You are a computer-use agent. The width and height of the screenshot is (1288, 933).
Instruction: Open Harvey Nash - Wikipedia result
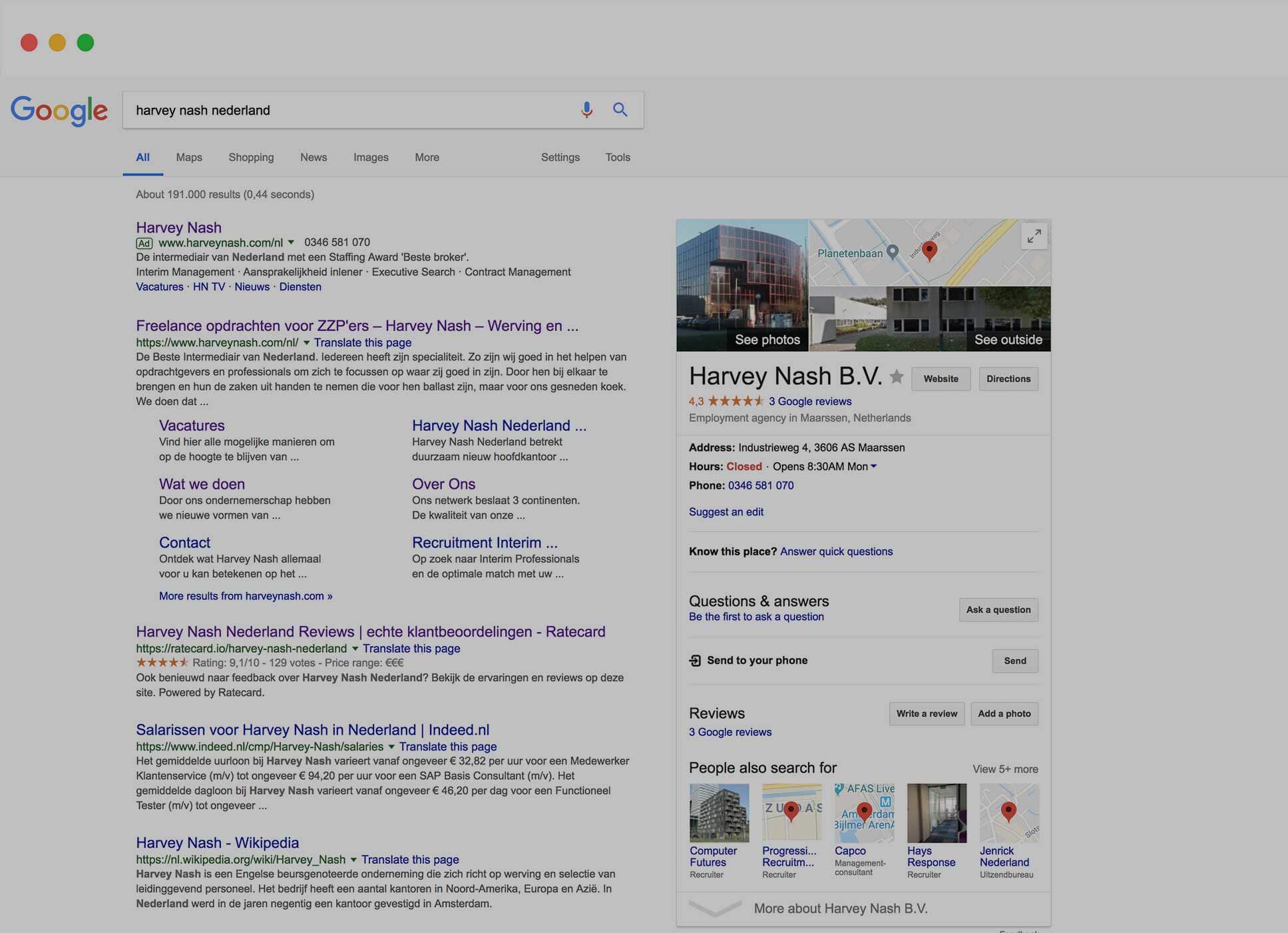(218, 843)
